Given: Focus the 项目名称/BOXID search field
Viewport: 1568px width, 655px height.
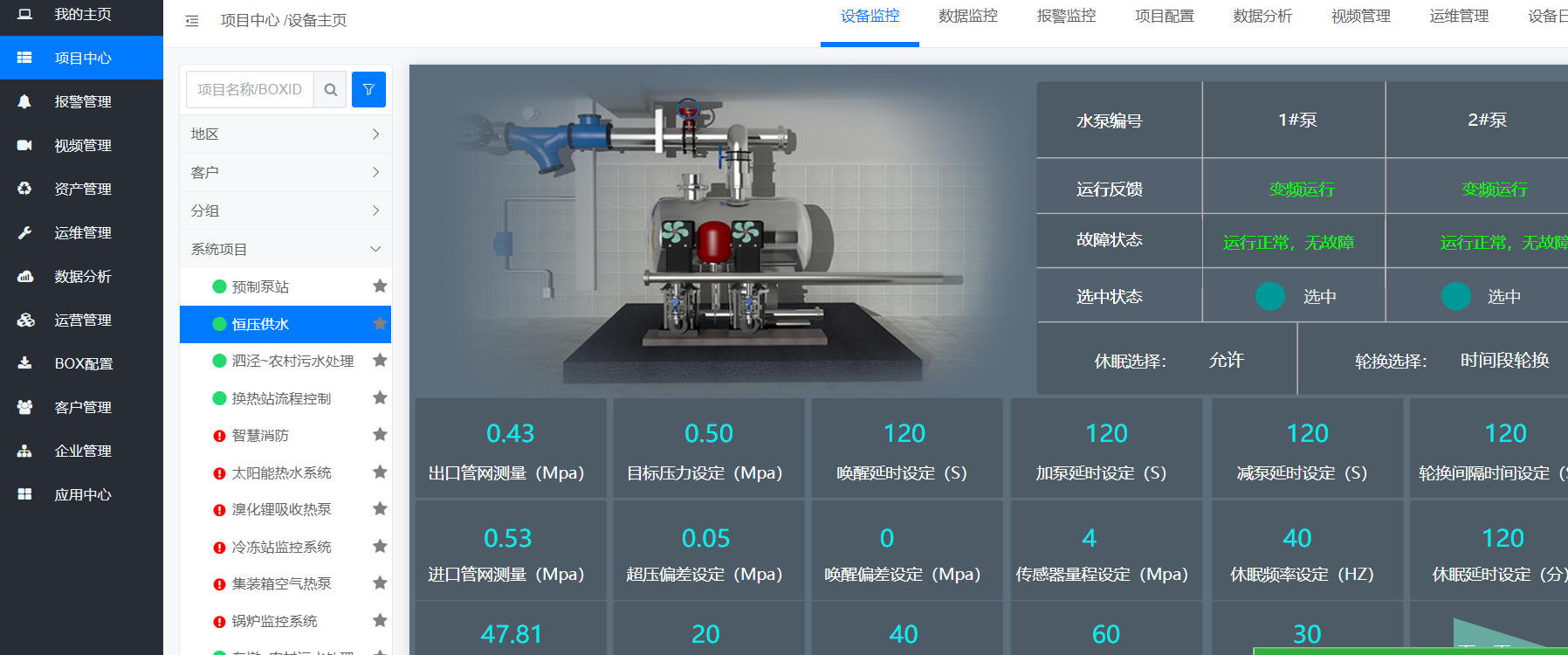Looking at the screenshot, I should (x=250, y=89).
